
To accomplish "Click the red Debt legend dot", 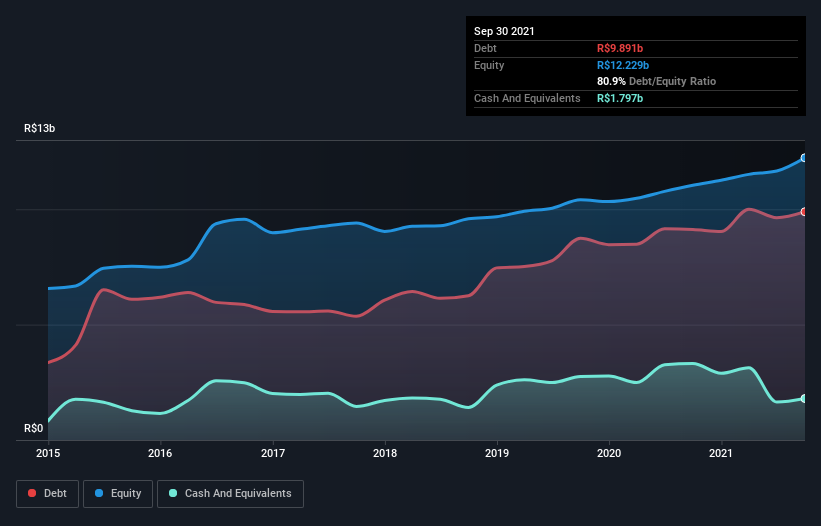I will point(32,493).
